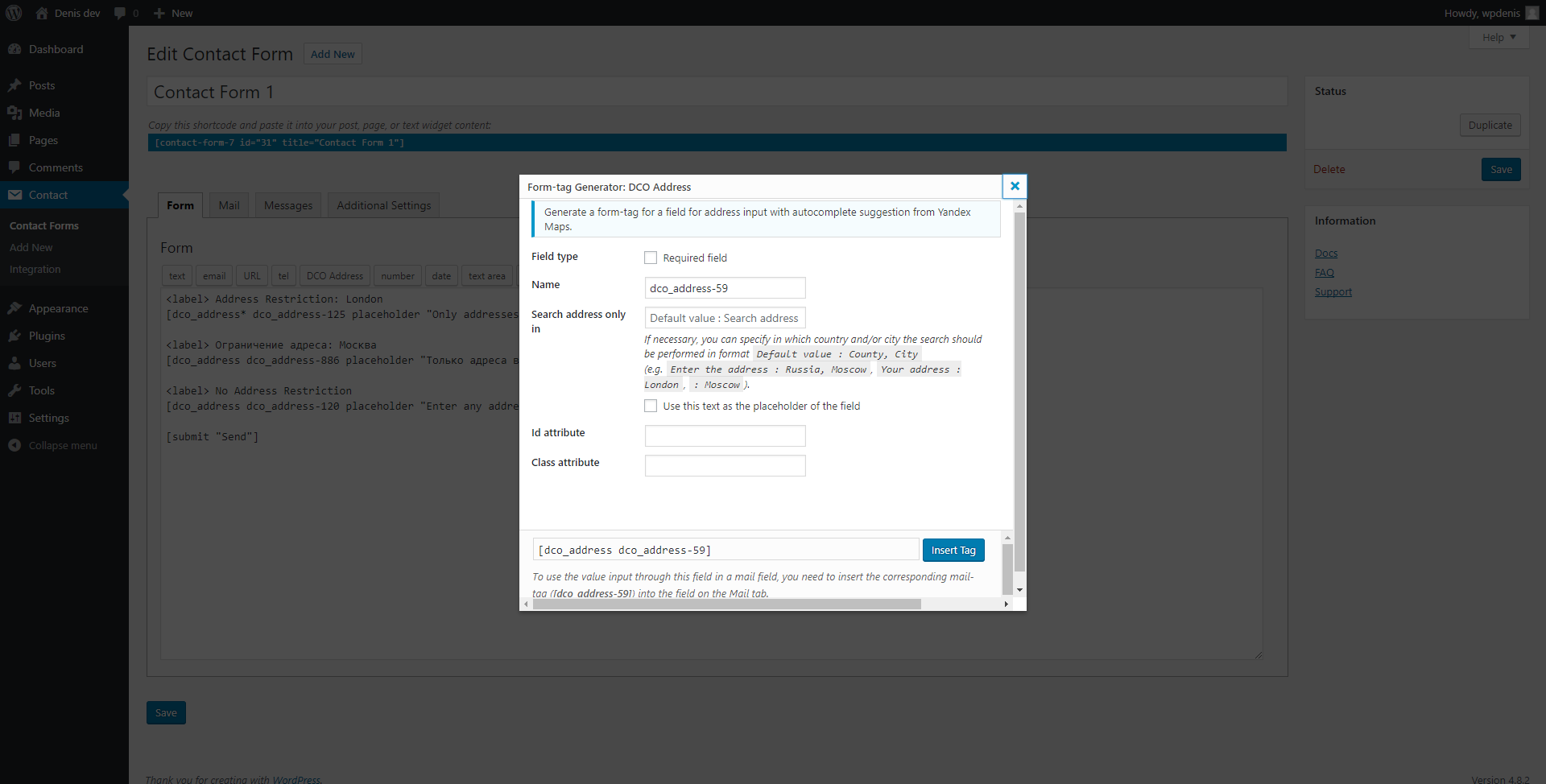This screenshot has height=784, width=1546.
Task: Open Contact Forms submenu item
Action: click(x=44, y=225)
